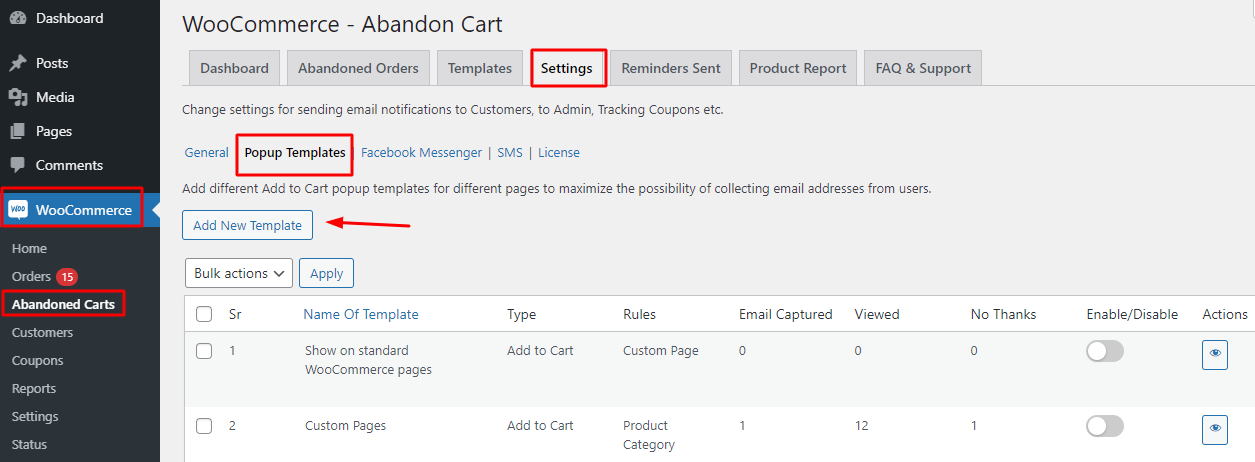Click the Apply bulk action button
The height and width of the screenshot is (462, 1255).
pos(327,273)
